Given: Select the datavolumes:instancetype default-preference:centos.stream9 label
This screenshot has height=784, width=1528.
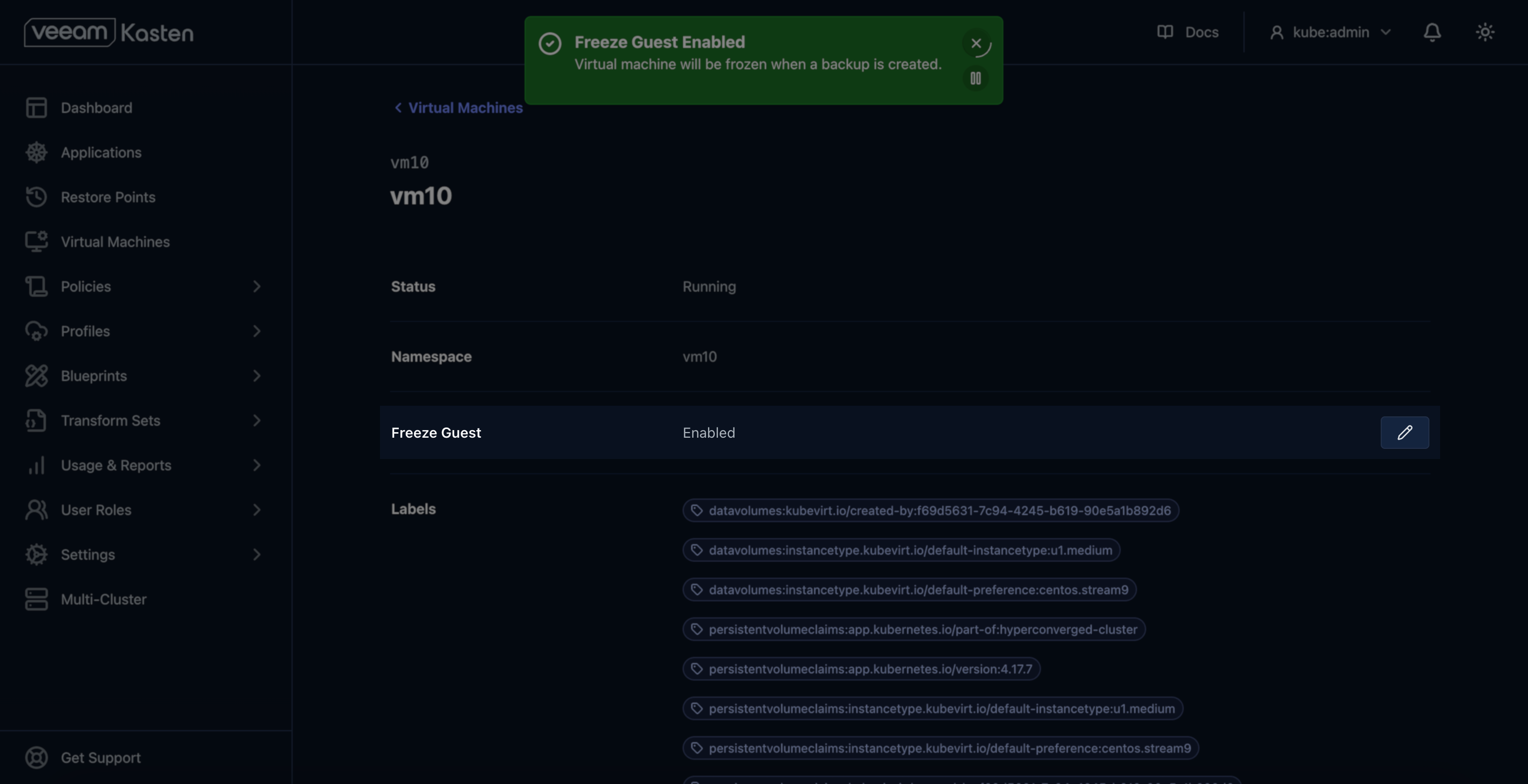Looking at the screenshot, I should 910,590.
